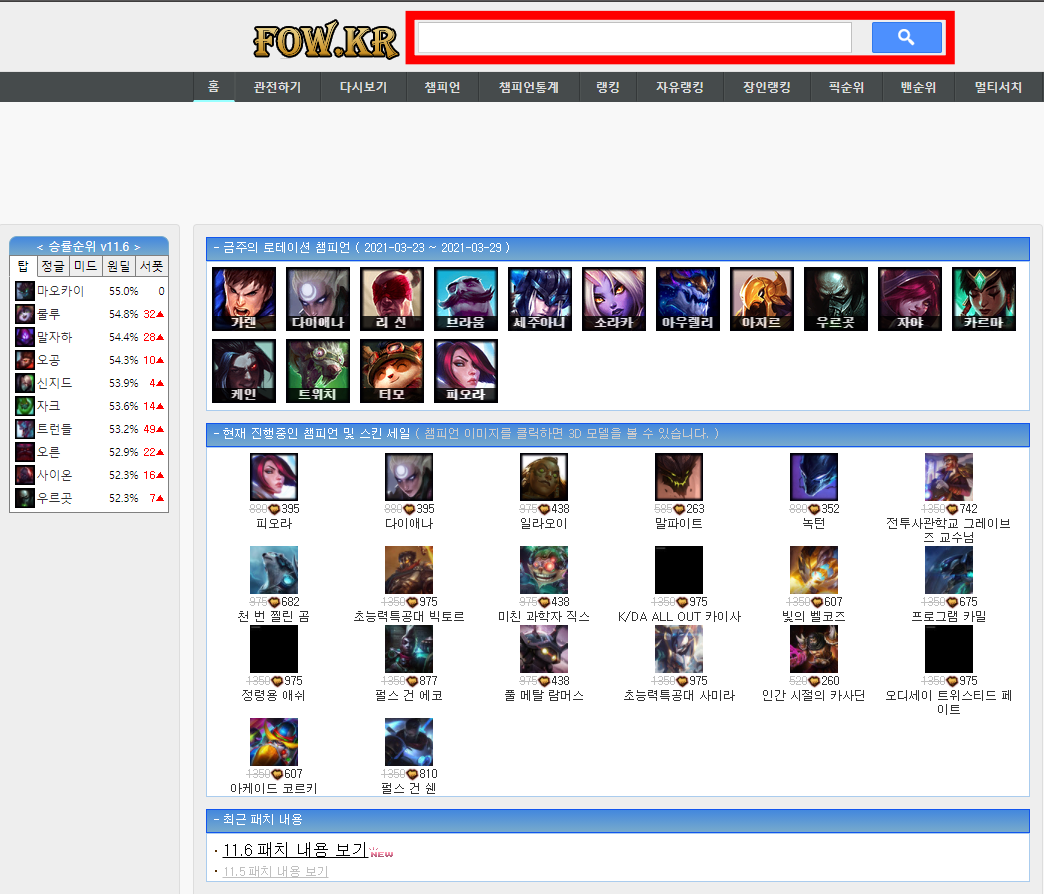Click the summoner search input field

point(634,37)
